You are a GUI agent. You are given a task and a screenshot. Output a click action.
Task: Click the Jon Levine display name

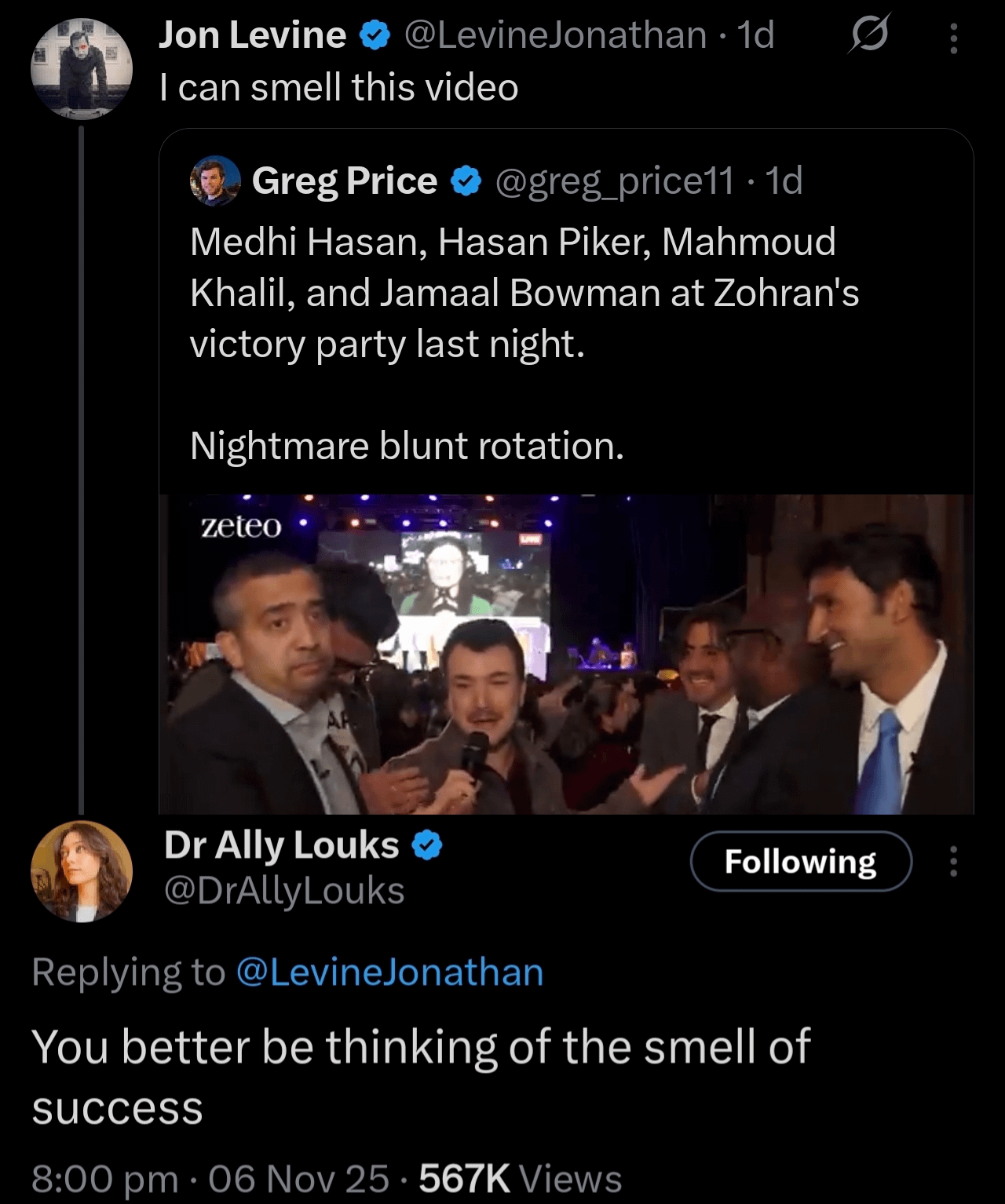tap(252, 35)
